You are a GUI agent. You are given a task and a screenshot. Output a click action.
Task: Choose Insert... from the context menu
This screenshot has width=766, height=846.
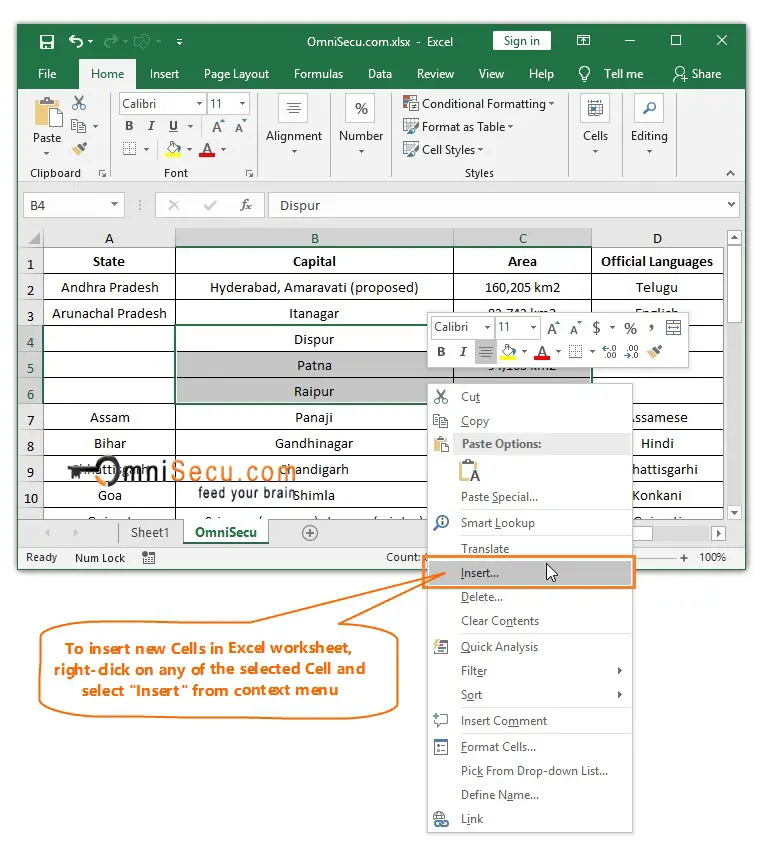(529, 573)
